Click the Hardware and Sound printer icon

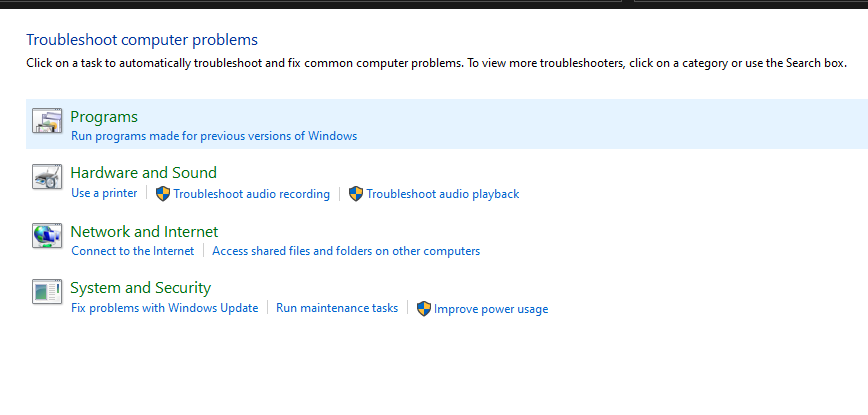pos(47,178)
